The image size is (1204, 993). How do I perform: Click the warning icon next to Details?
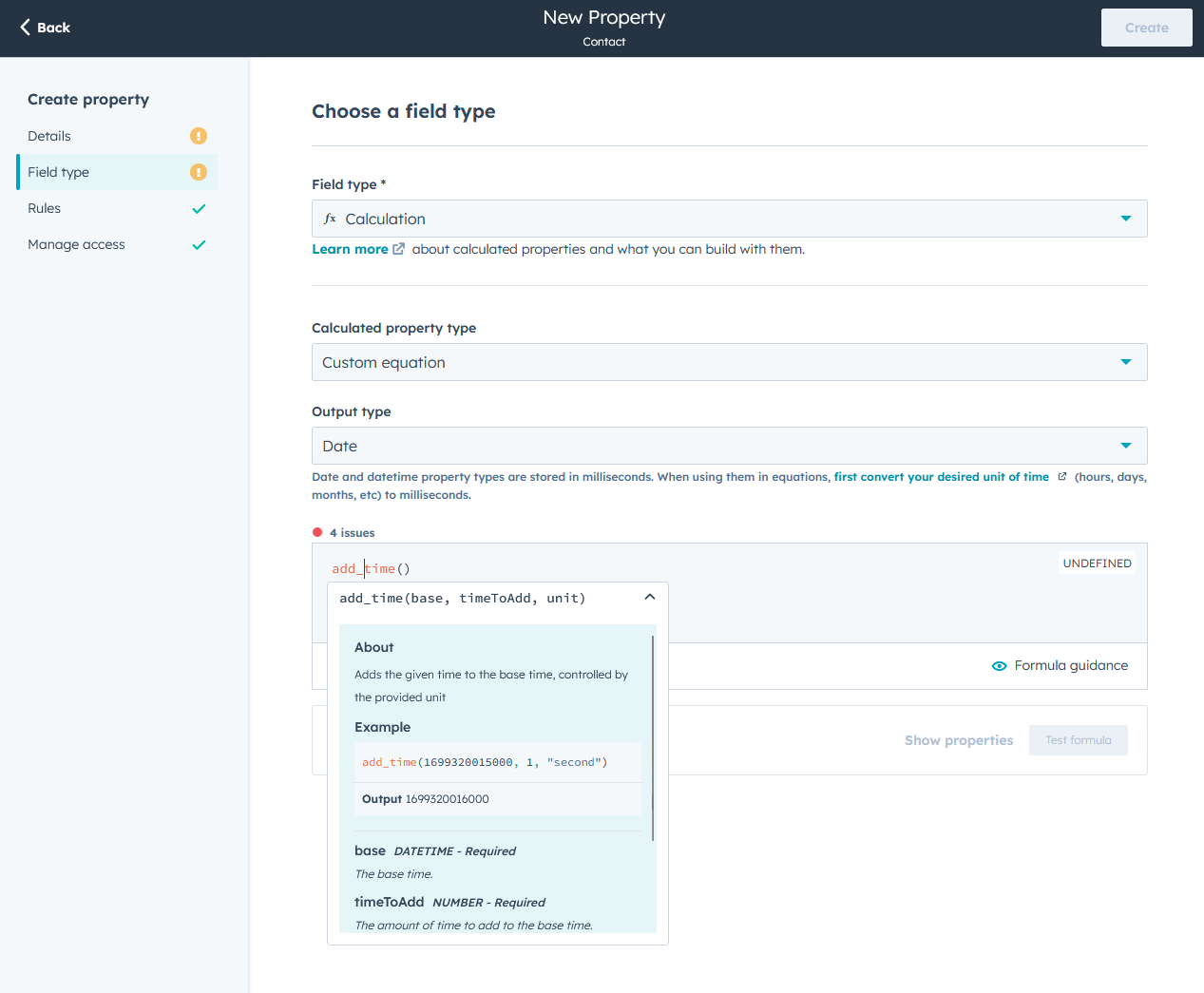point(198,136)
